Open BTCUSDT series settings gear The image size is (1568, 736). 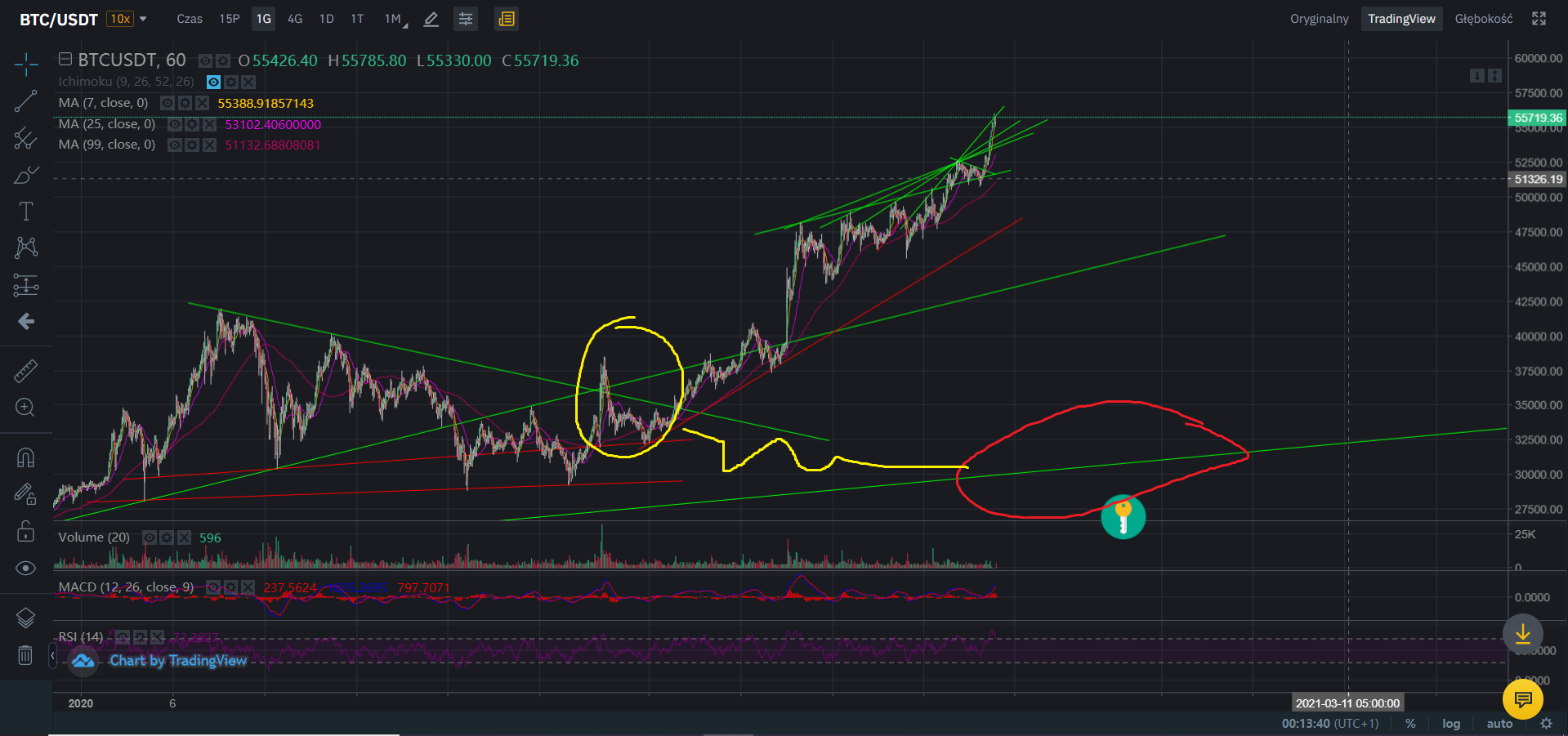click(222, 61)
